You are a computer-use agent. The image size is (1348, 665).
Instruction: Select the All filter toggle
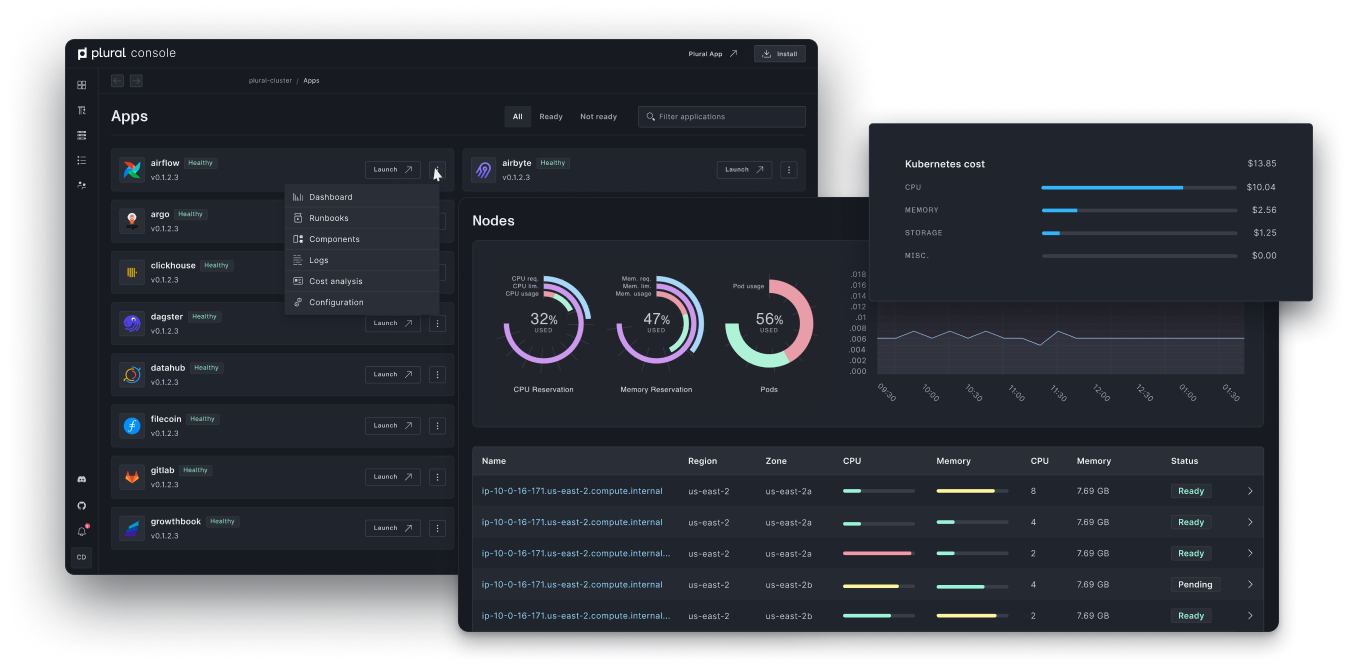pos(518,117)
